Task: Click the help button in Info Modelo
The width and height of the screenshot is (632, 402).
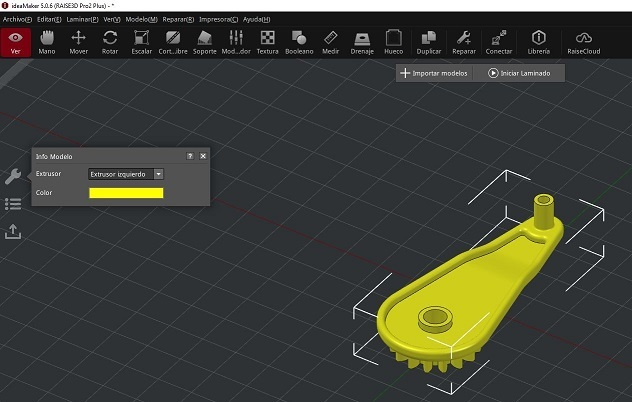Action: (190, 156)
